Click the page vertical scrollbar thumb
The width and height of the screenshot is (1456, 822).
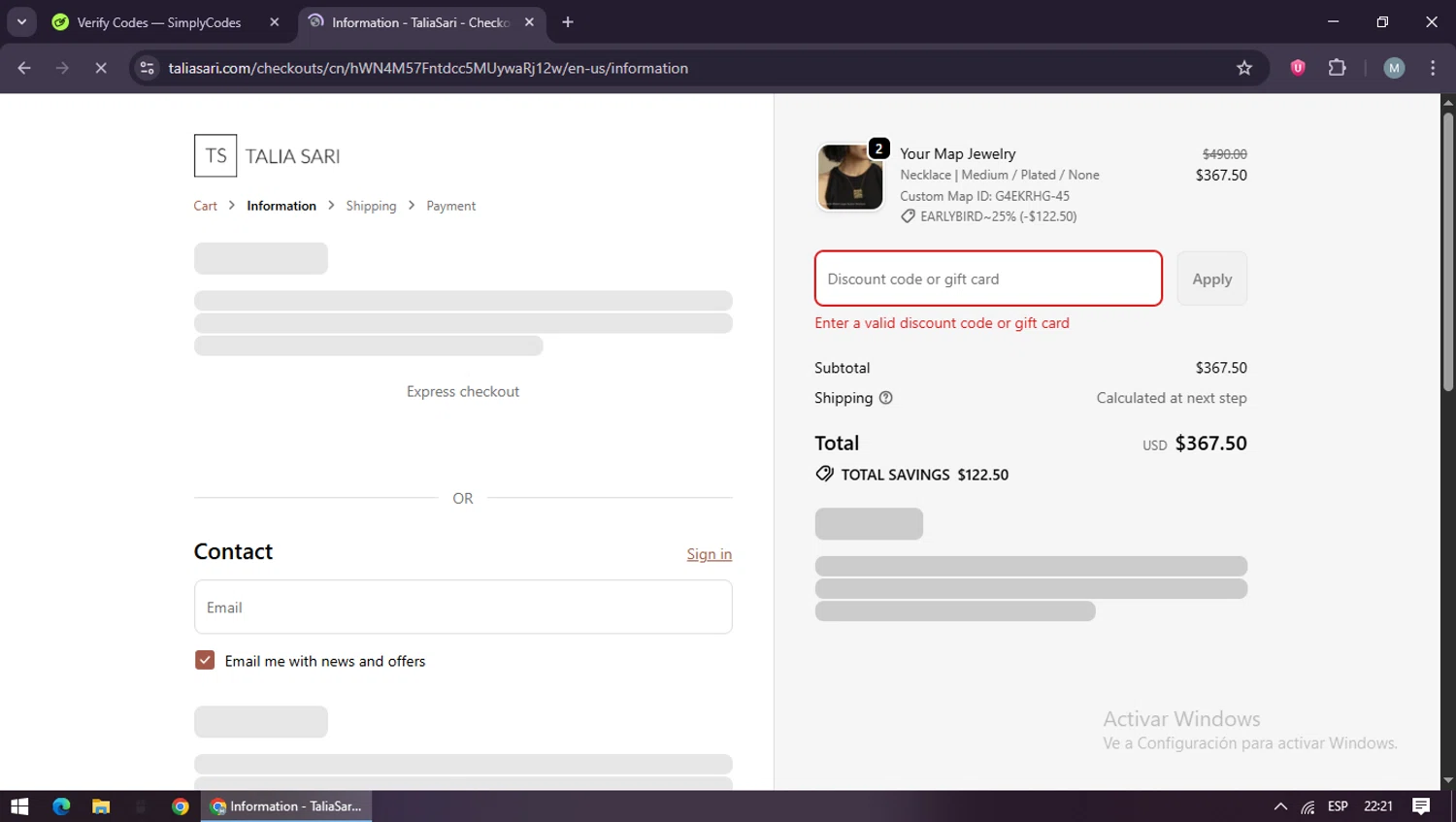[1447, 252]
